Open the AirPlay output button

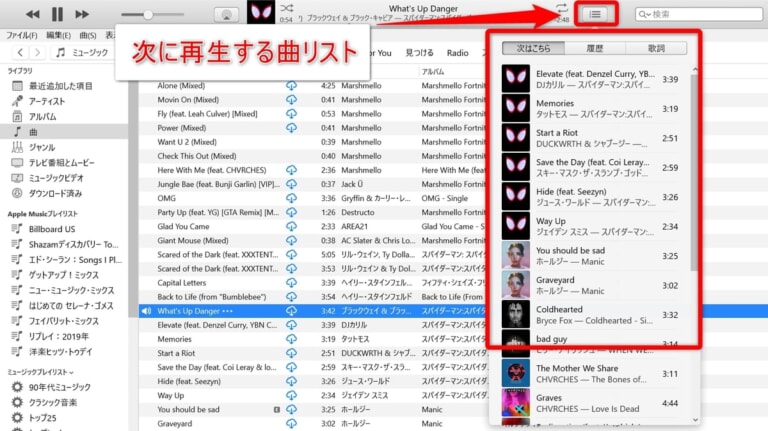click(x=226, y=15)
